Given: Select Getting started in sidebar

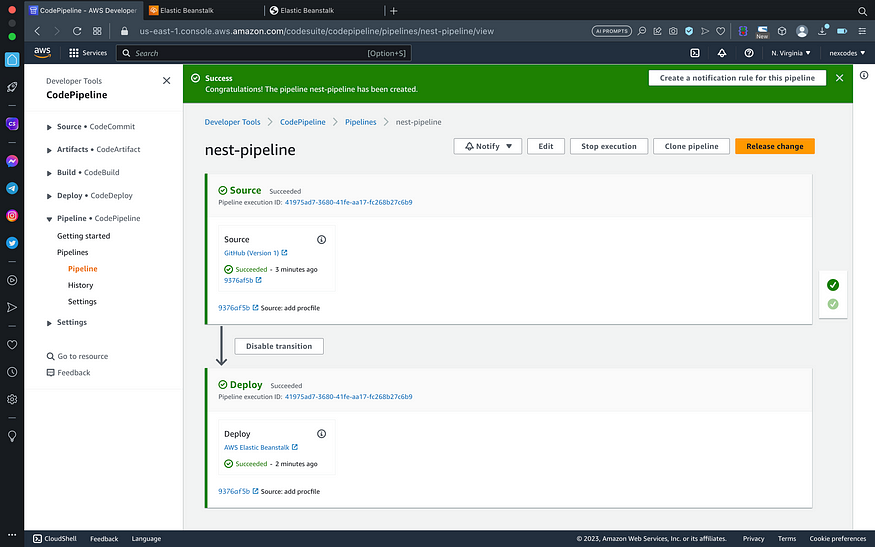Looking at the screenshot, I should 84,236.
